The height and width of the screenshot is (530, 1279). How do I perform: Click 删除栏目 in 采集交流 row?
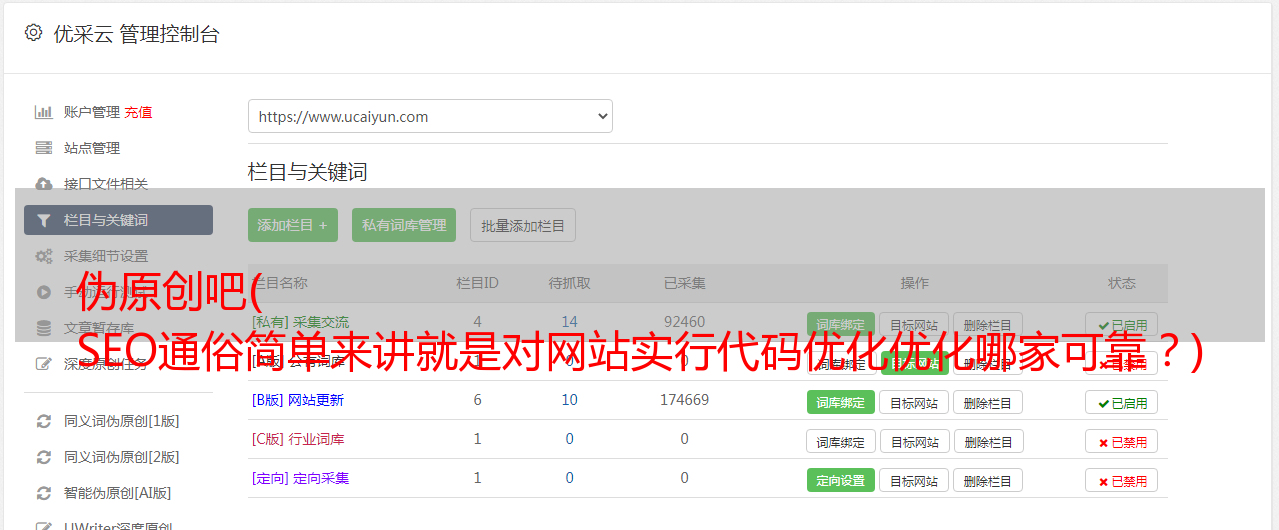click(988, 325)
